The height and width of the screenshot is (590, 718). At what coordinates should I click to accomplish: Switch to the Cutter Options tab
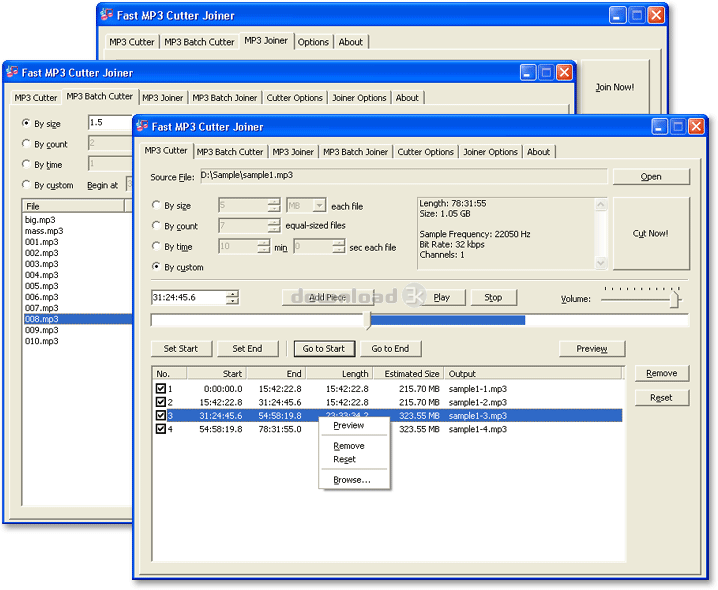tap(425, 152)
